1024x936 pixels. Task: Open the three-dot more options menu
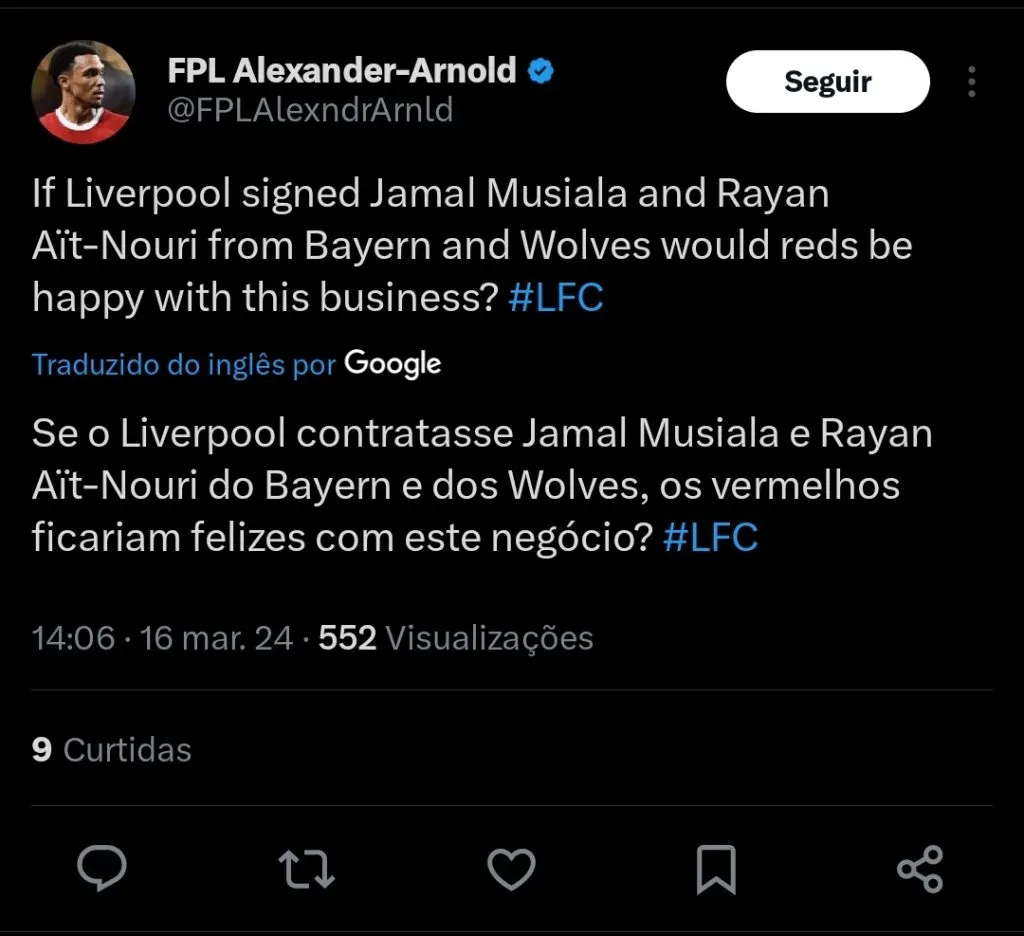971,82
